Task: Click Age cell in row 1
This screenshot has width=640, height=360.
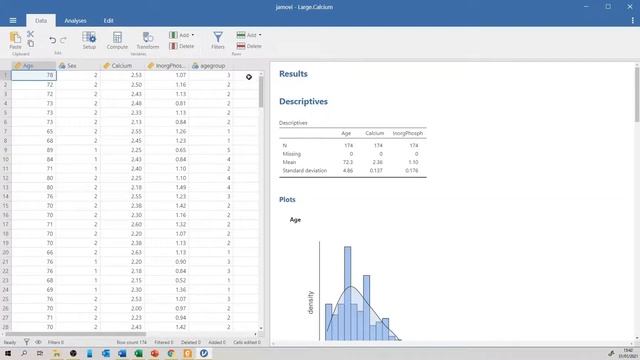Action: tap(33, 75)
